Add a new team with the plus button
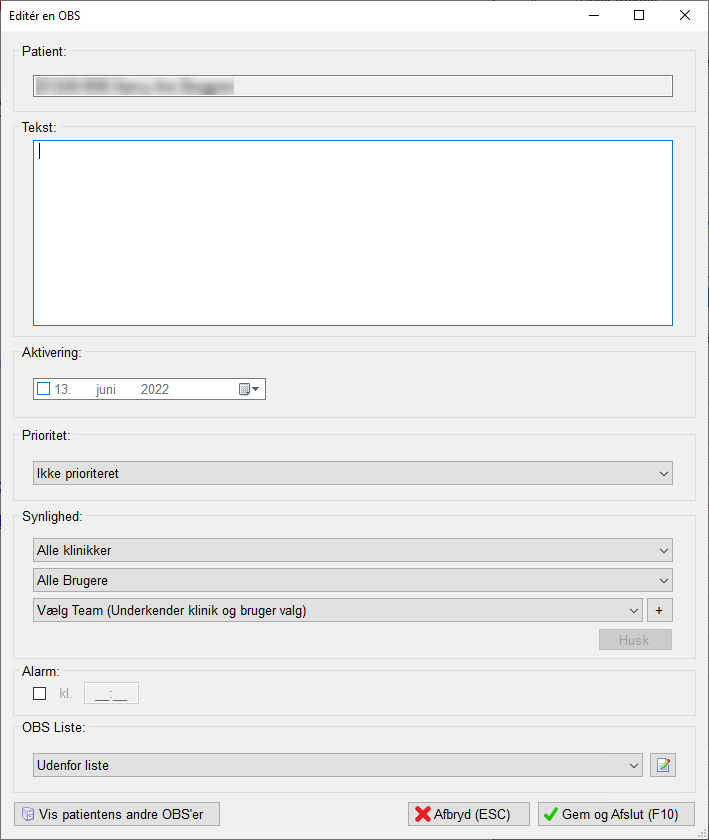Viewport: 709px width, 840px height. coord(659,610)
